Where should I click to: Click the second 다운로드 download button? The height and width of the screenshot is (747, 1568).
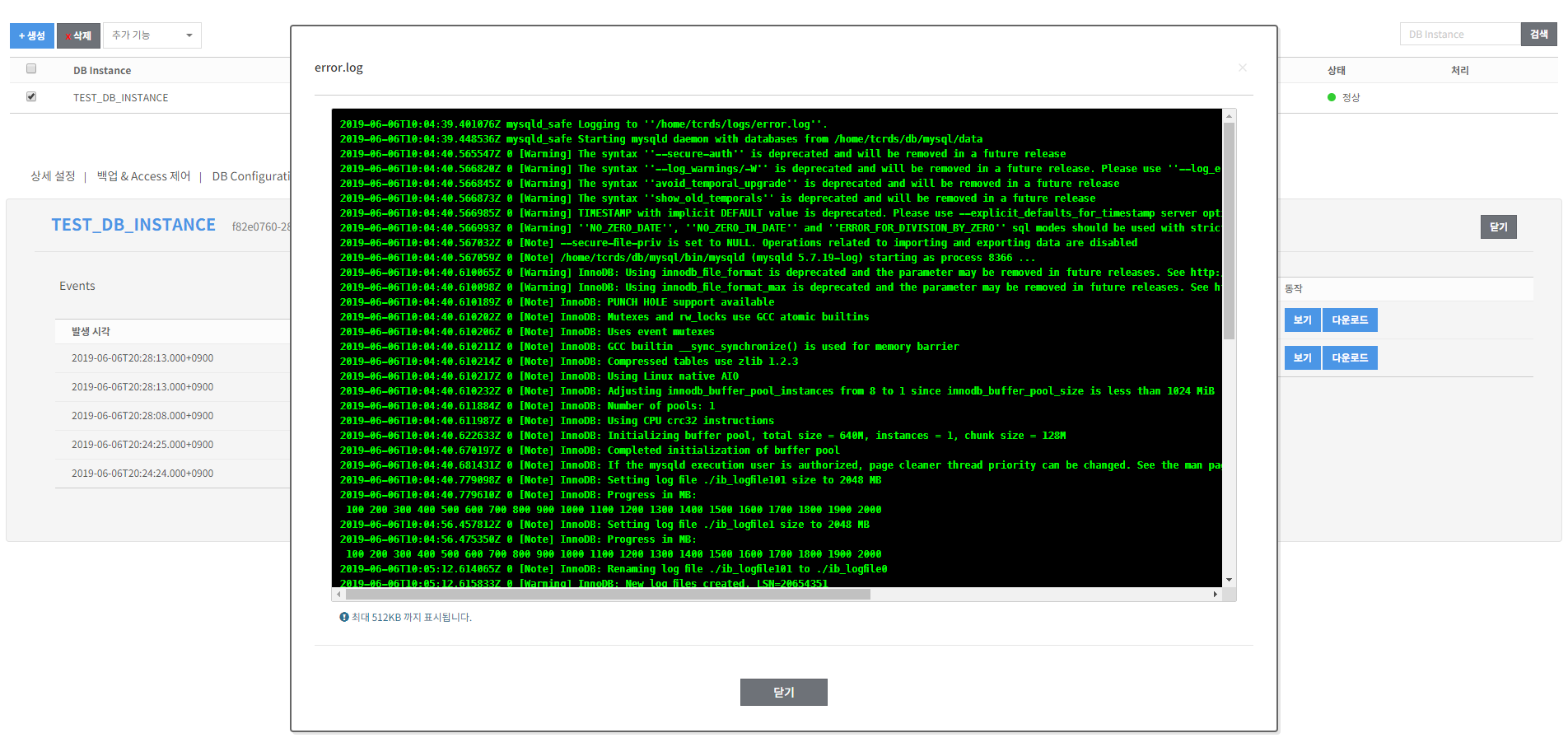pos(1350,357)
